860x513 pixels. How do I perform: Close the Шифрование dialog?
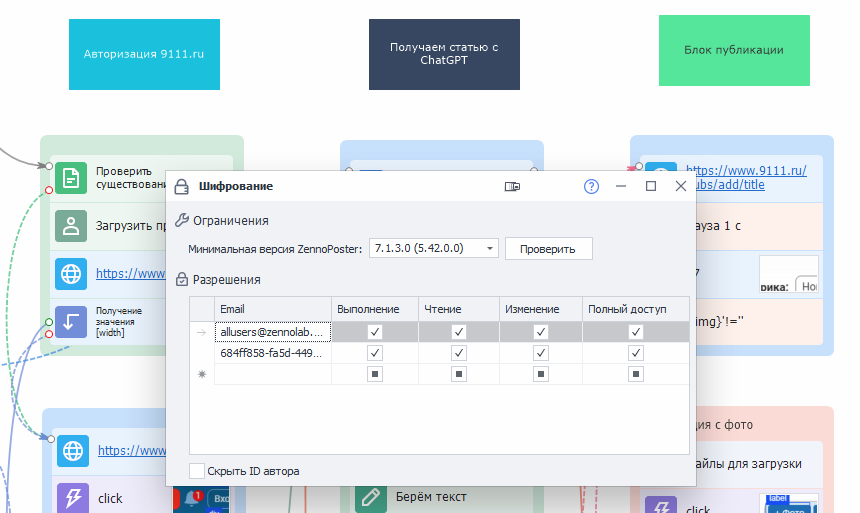pyautogui.click(x=681, y=187)
